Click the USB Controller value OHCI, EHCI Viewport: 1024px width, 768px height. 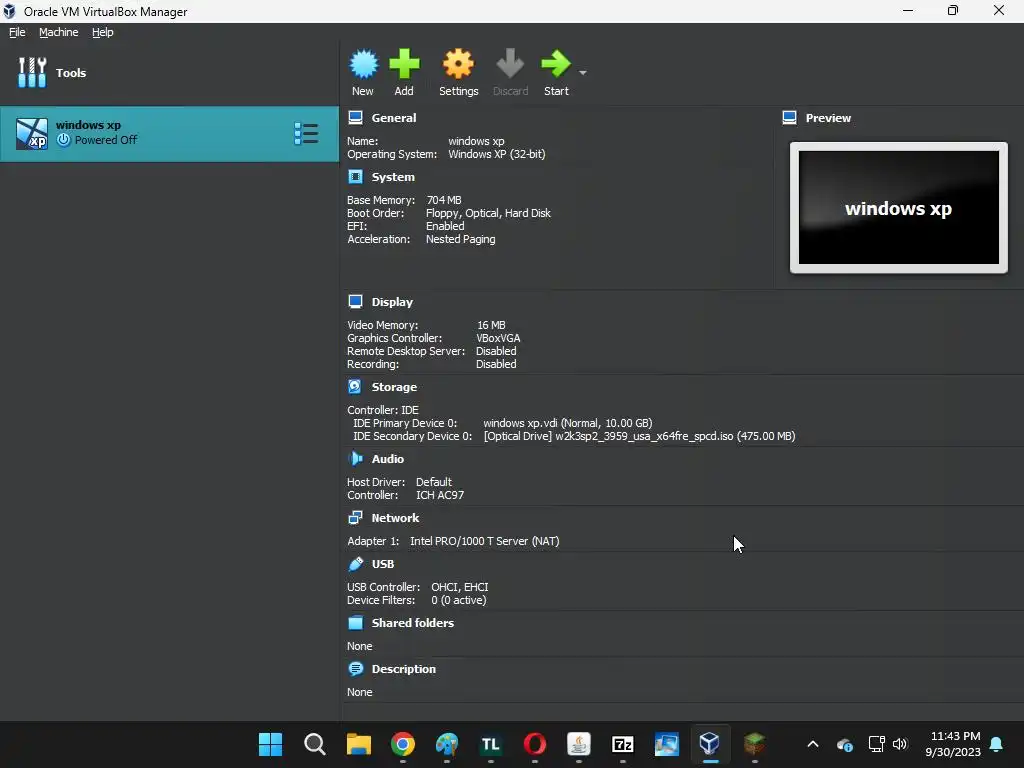[460, 587]
